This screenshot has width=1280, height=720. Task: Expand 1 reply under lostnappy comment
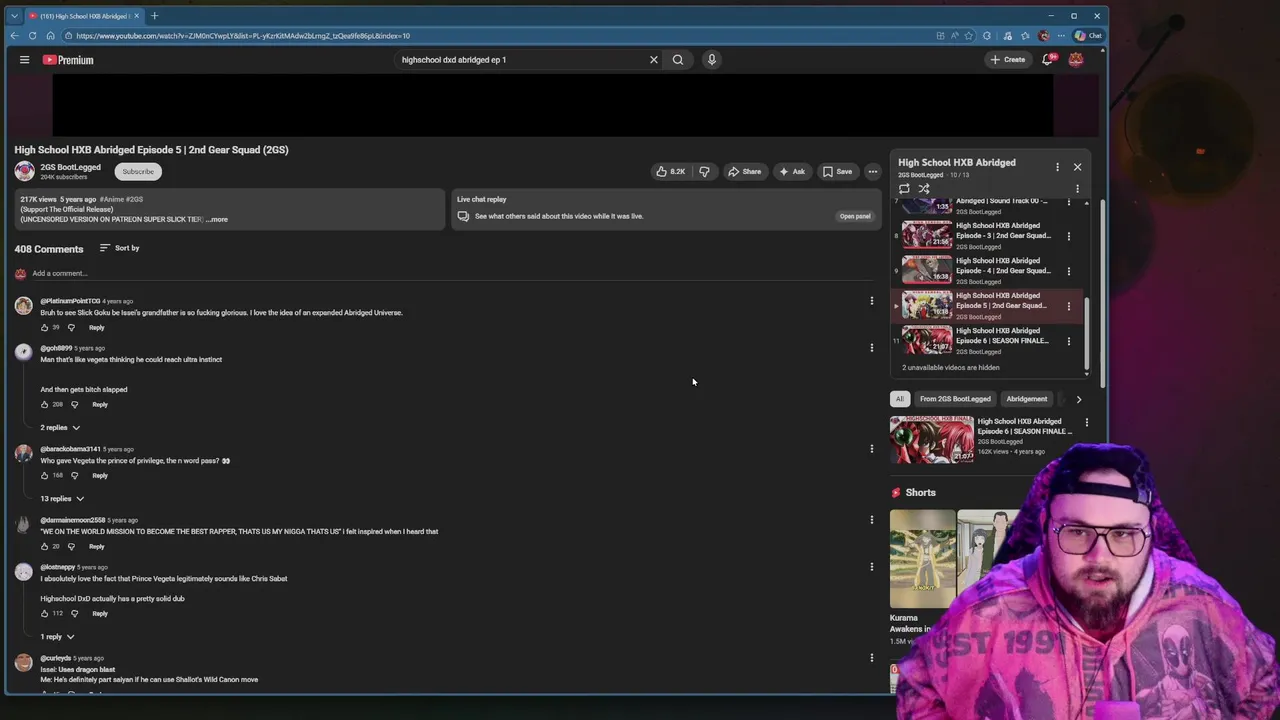click(x=57, y=637)
